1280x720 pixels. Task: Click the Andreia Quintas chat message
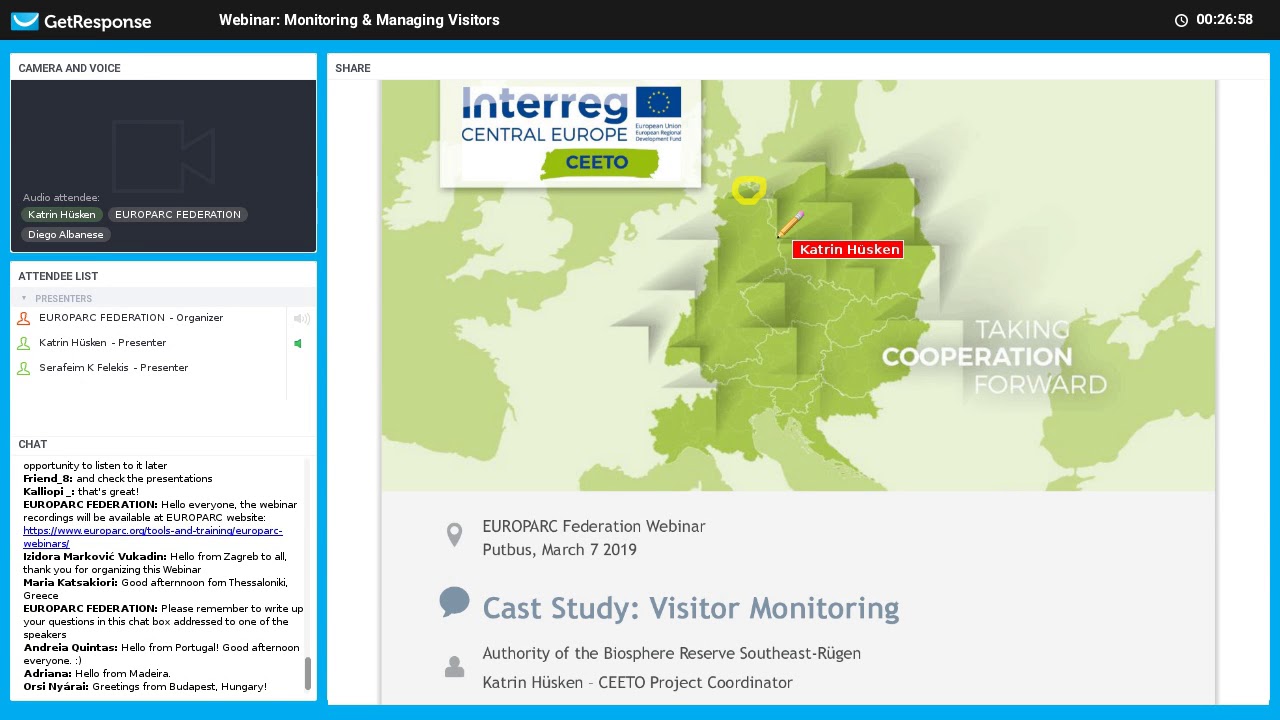[x=161, y=654]
